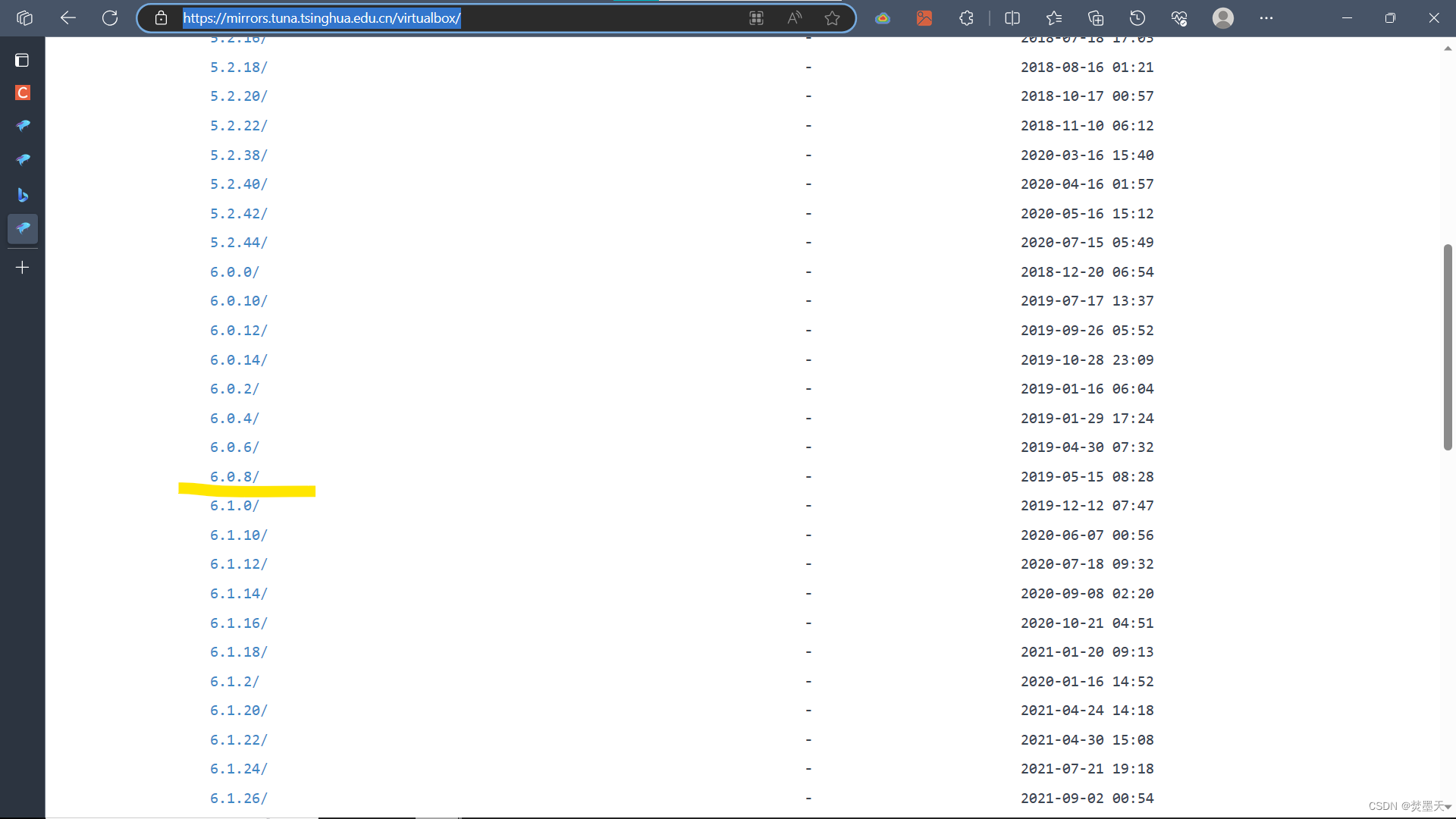
Task: Switch to the Bing tab in the sidebar
Action: (23, 195)
